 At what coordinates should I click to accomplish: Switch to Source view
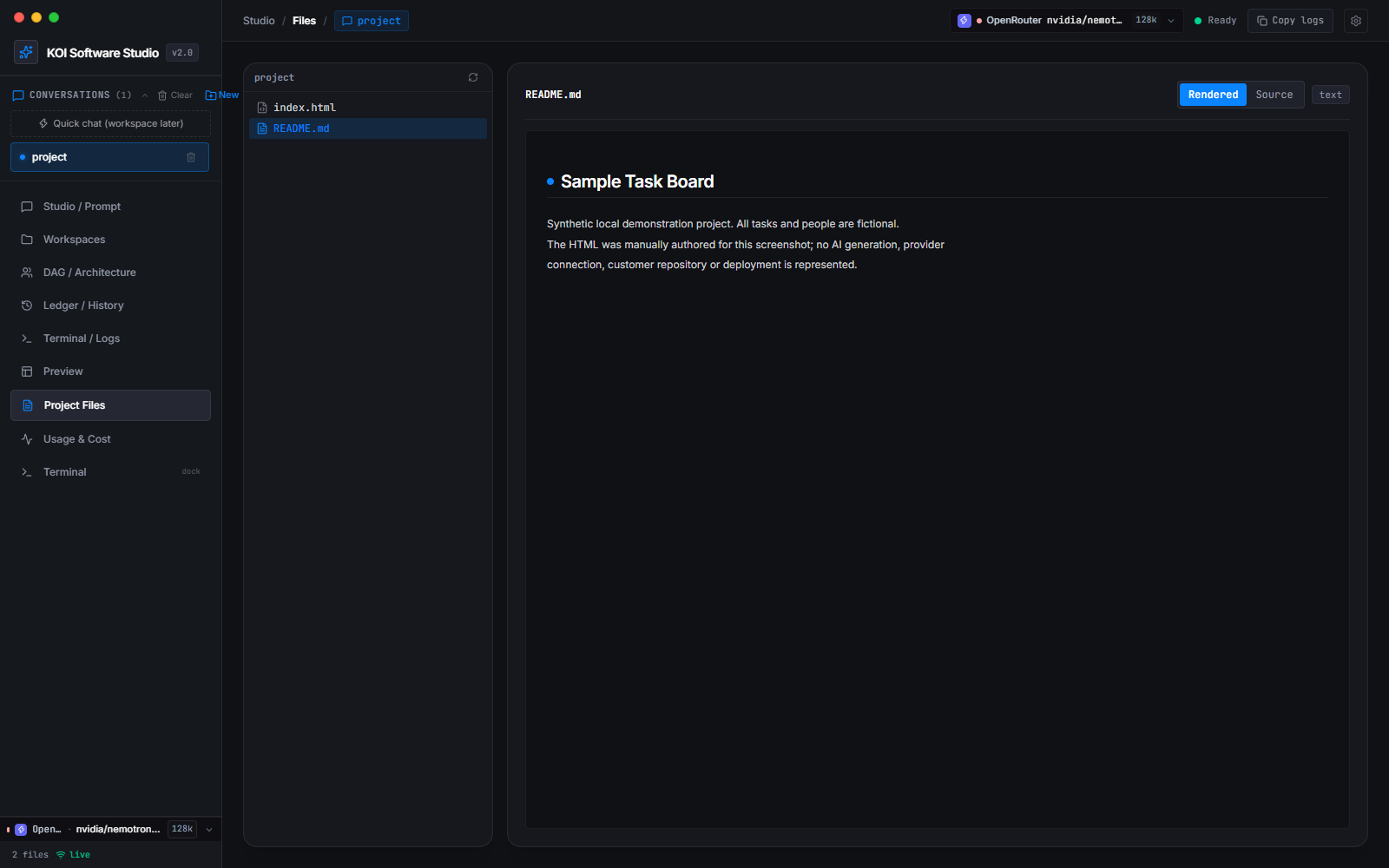point(1274,95)
